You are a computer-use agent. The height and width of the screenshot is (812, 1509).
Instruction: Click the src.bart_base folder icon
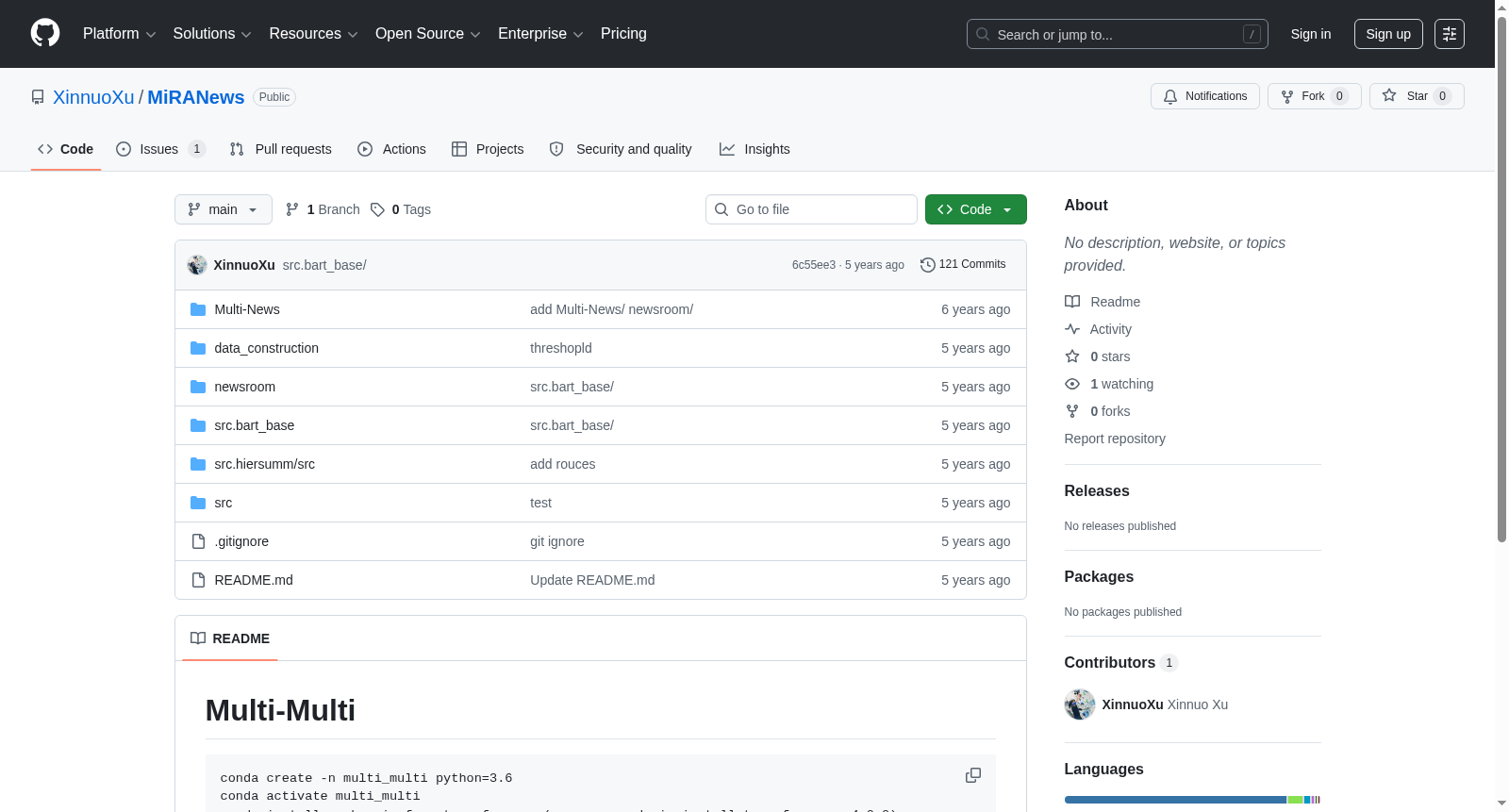pos(198,425)
